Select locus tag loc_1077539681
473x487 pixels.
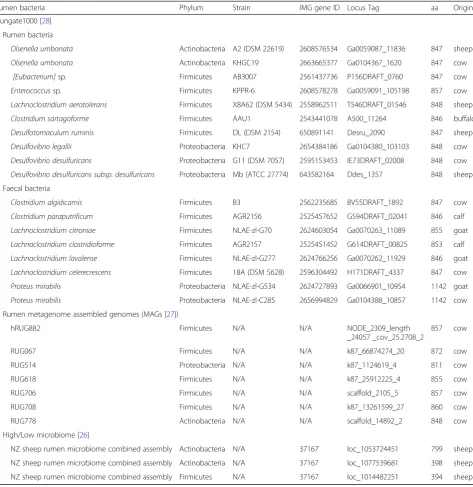coord(372,463)
